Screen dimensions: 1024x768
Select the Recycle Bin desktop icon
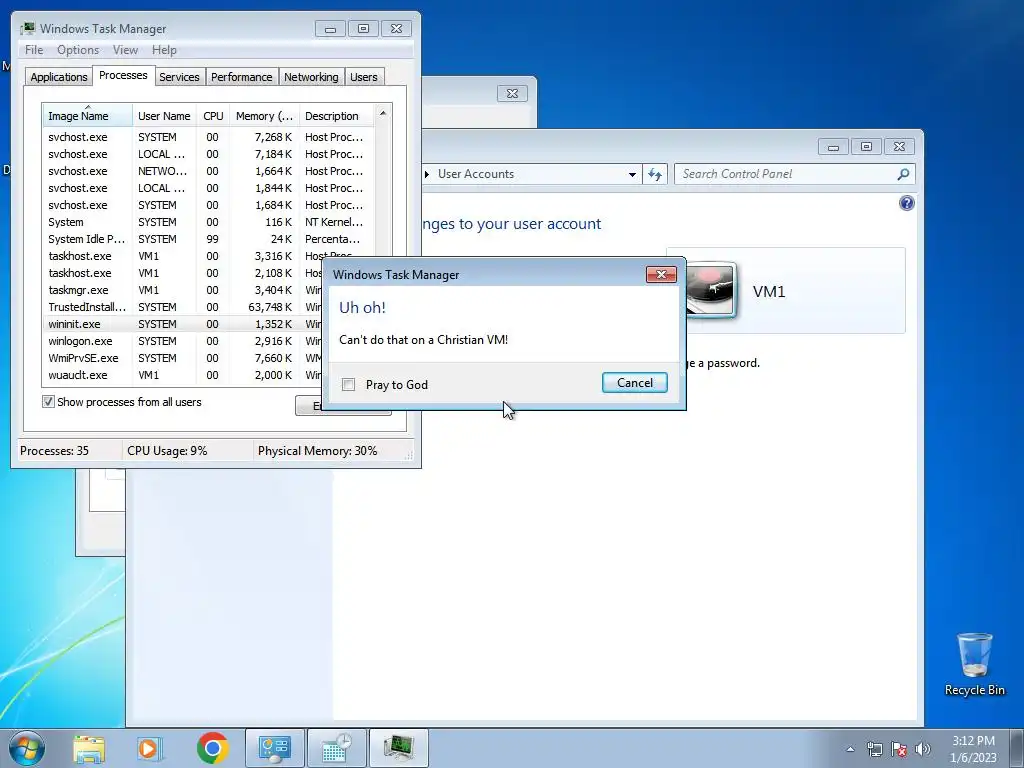point(974,664)
